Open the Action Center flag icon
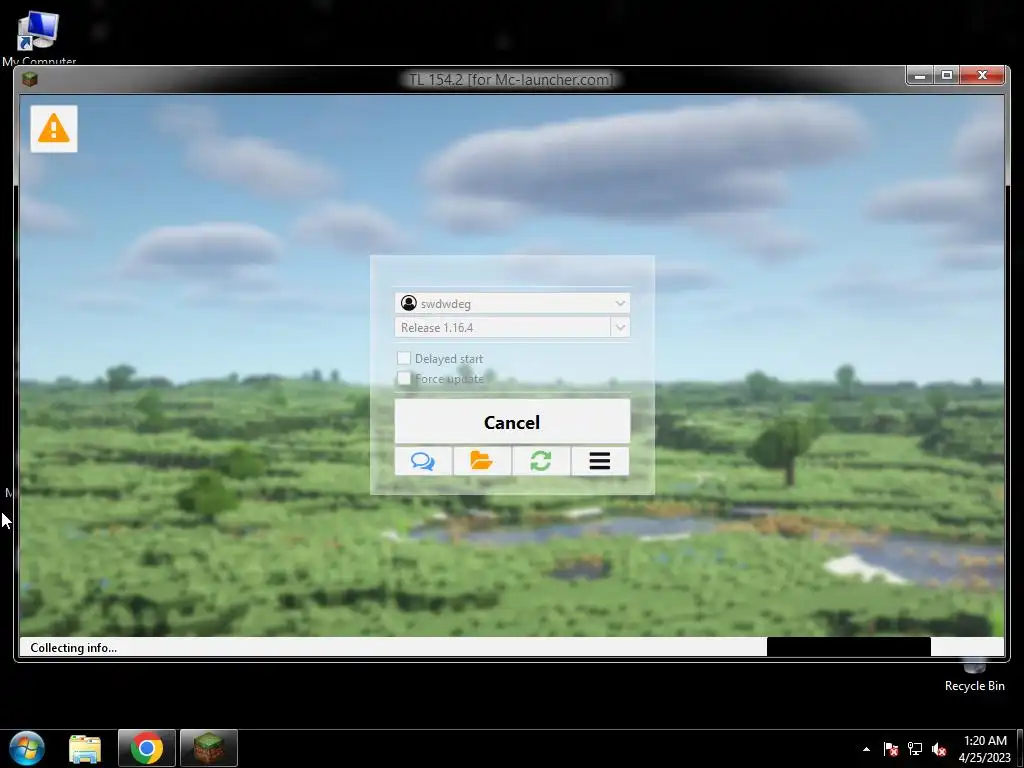1024x768 pixels. pyautogui.click(x=891, y=749)
